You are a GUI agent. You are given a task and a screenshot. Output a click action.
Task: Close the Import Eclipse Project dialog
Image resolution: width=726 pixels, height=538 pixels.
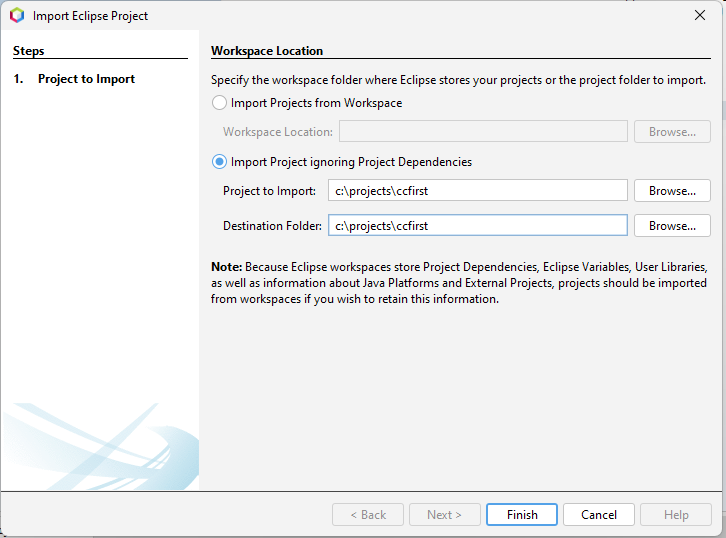tap(699, 16)
